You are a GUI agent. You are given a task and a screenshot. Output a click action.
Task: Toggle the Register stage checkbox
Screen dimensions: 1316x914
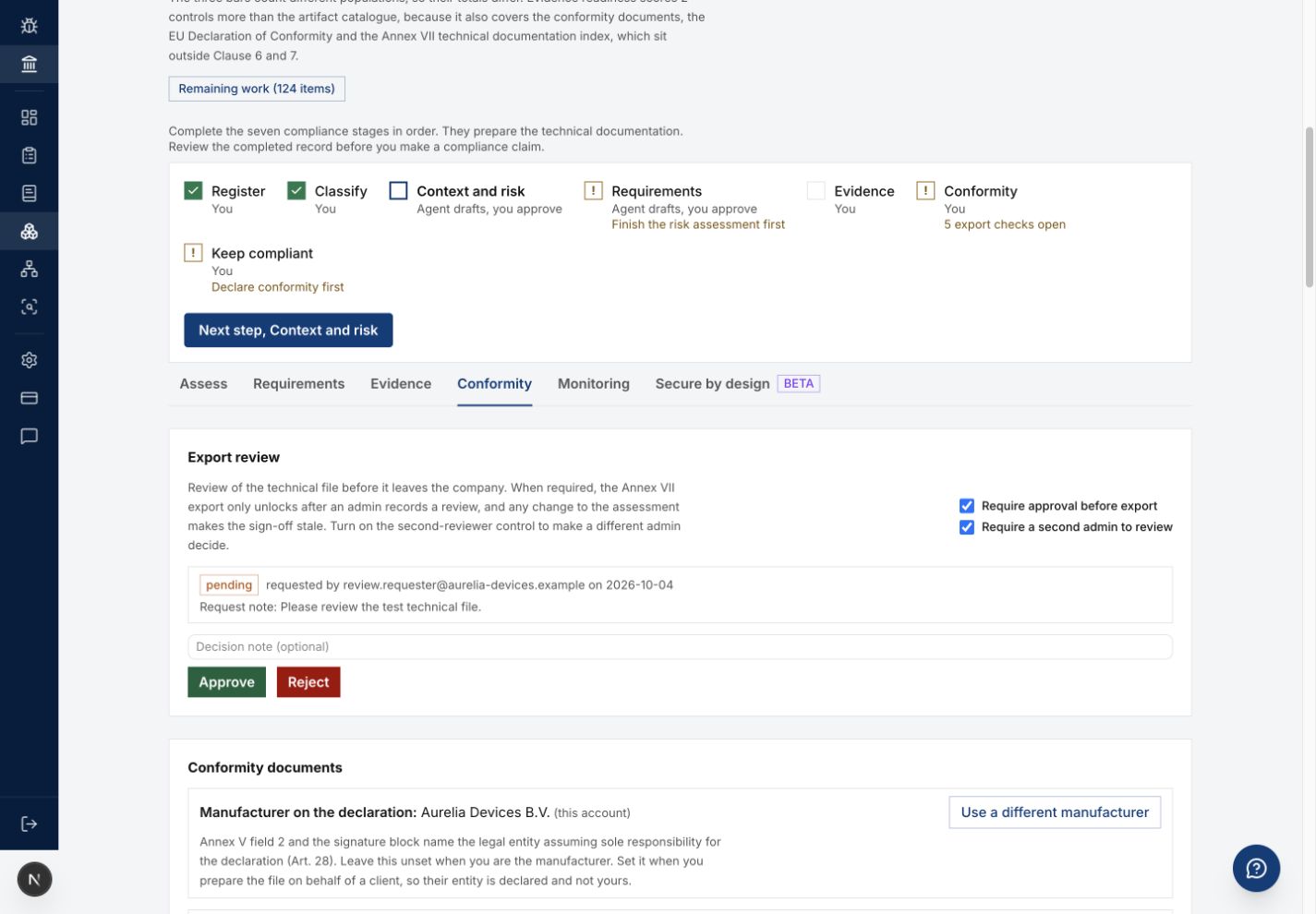[193, 190]
